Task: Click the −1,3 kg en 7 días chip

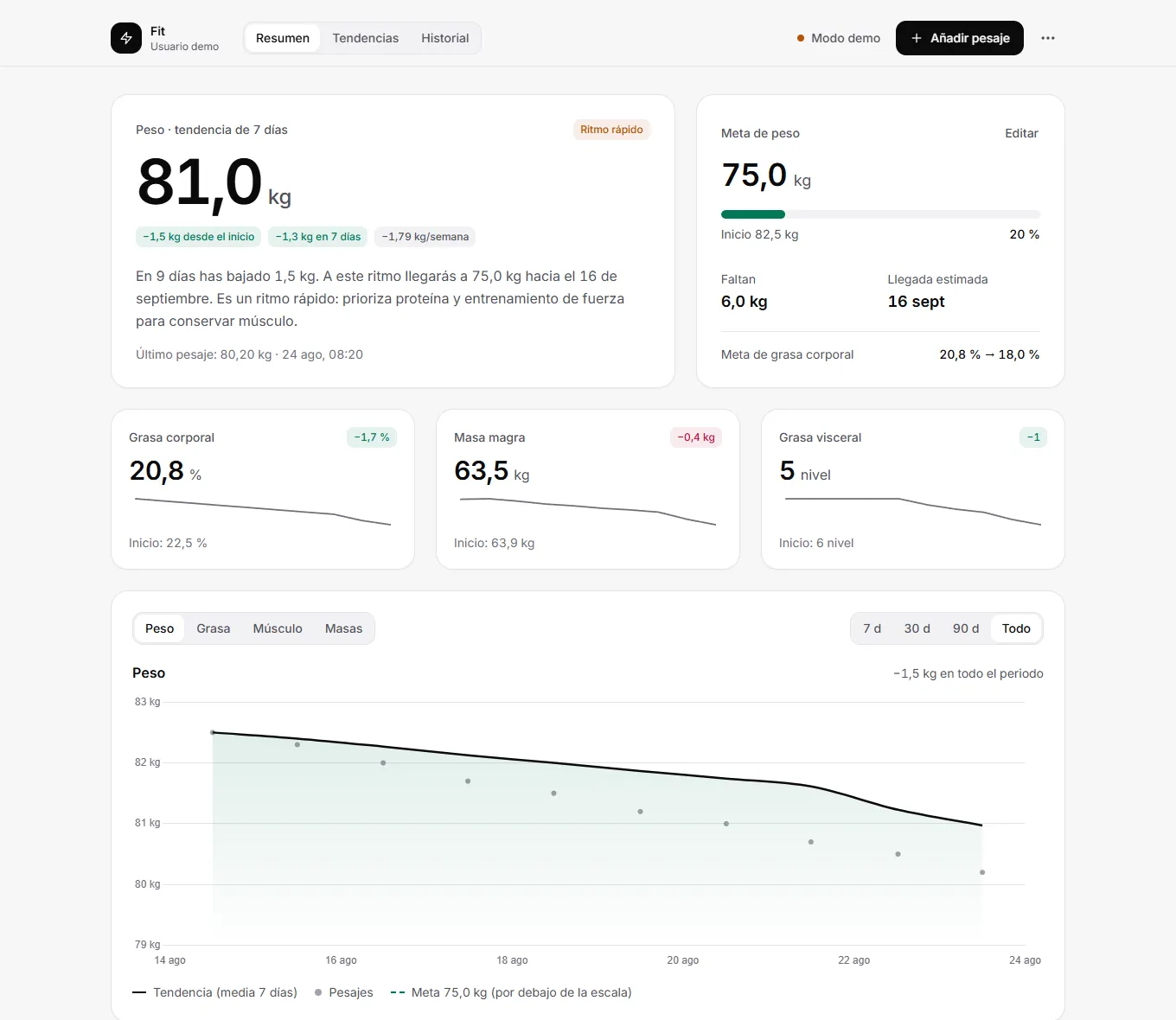Action: pos(318,237)
